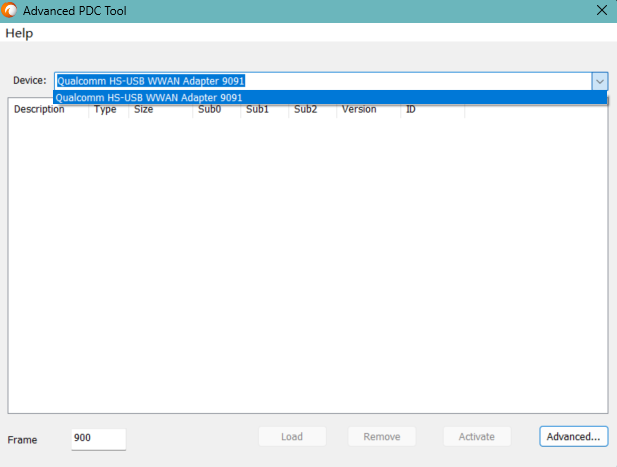Click the Device: label
This screenshot has height=467, width=617.
pos(30,81)
